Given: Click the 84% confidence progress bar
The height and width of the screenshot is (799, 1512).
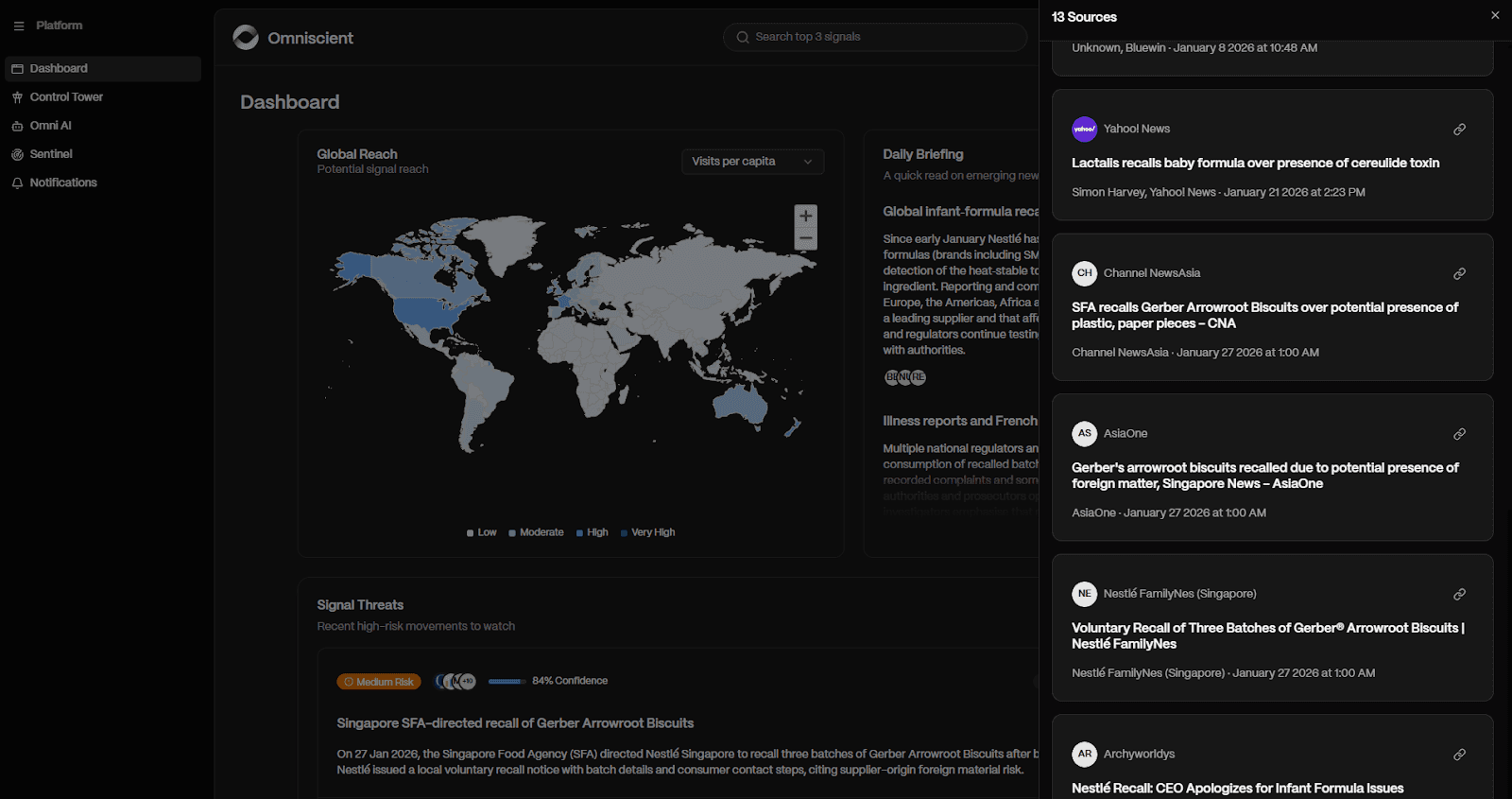Looking at the screenshot, I should [507, 681].
